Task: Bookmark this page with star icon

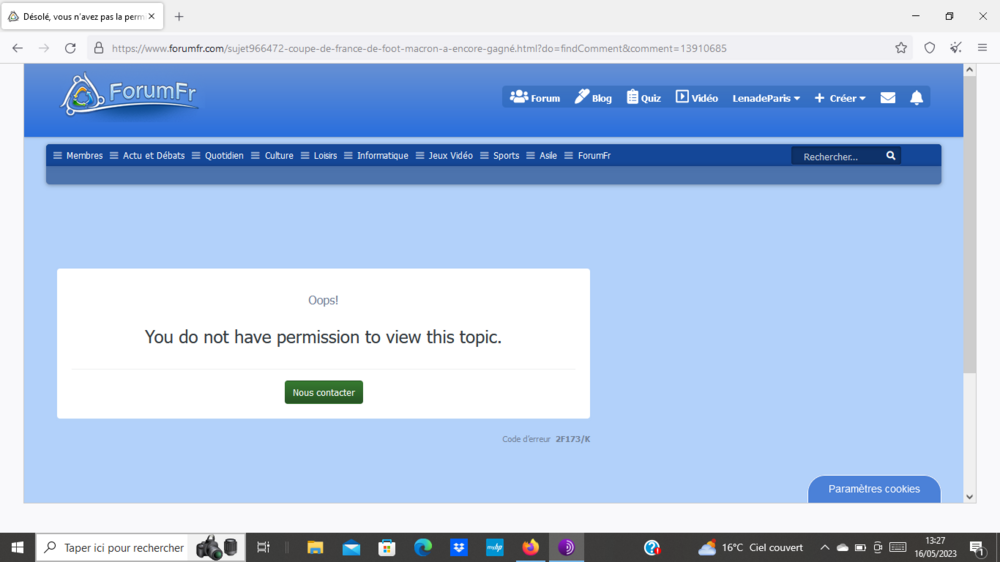Action: (901, 48)
